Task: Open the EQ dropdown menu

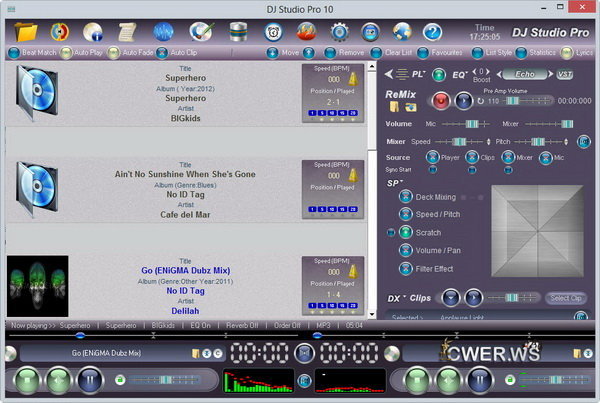Action: (460, 74)
